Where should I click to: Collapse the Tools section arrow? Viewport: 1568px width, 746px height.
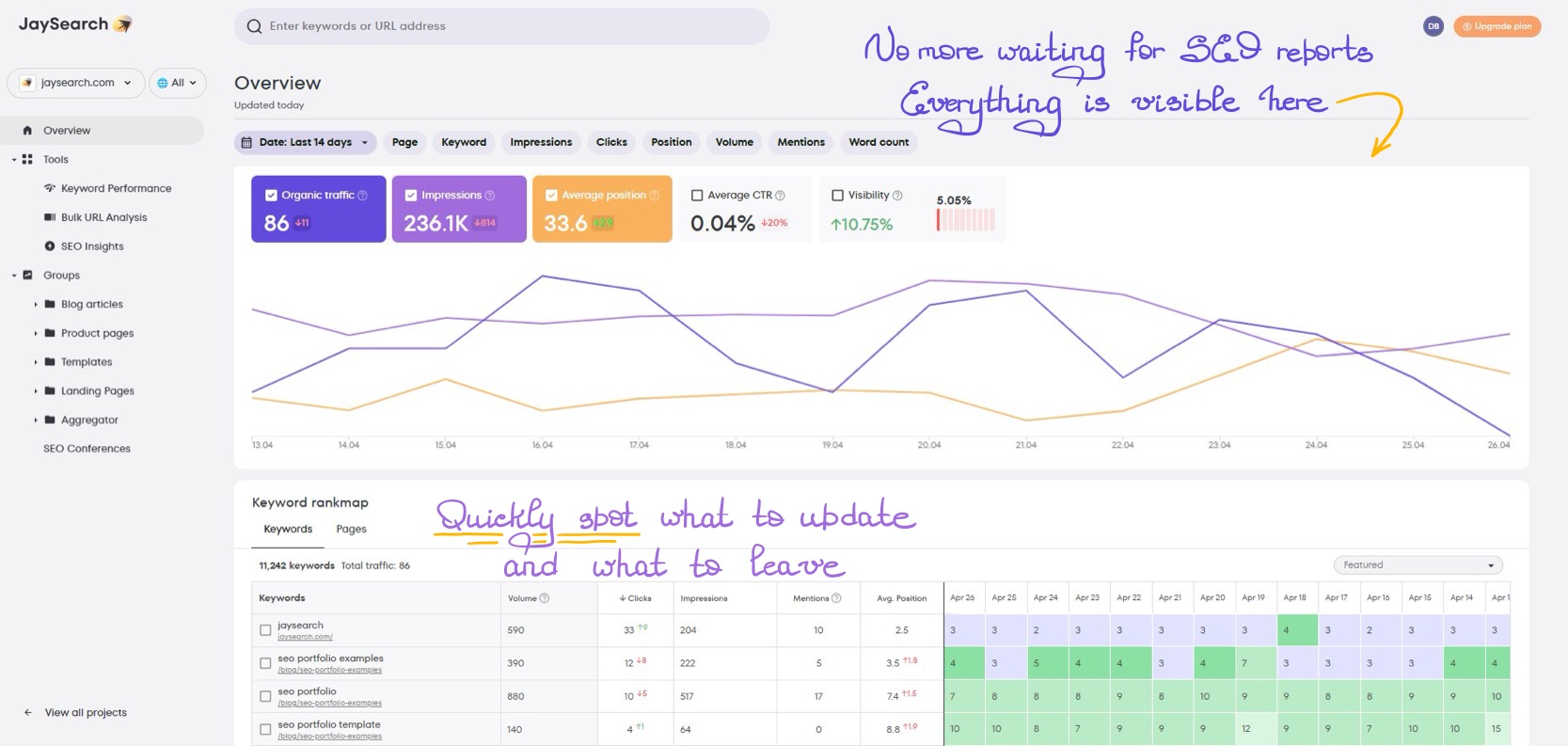pyautogui.click(x=14, y=160)
